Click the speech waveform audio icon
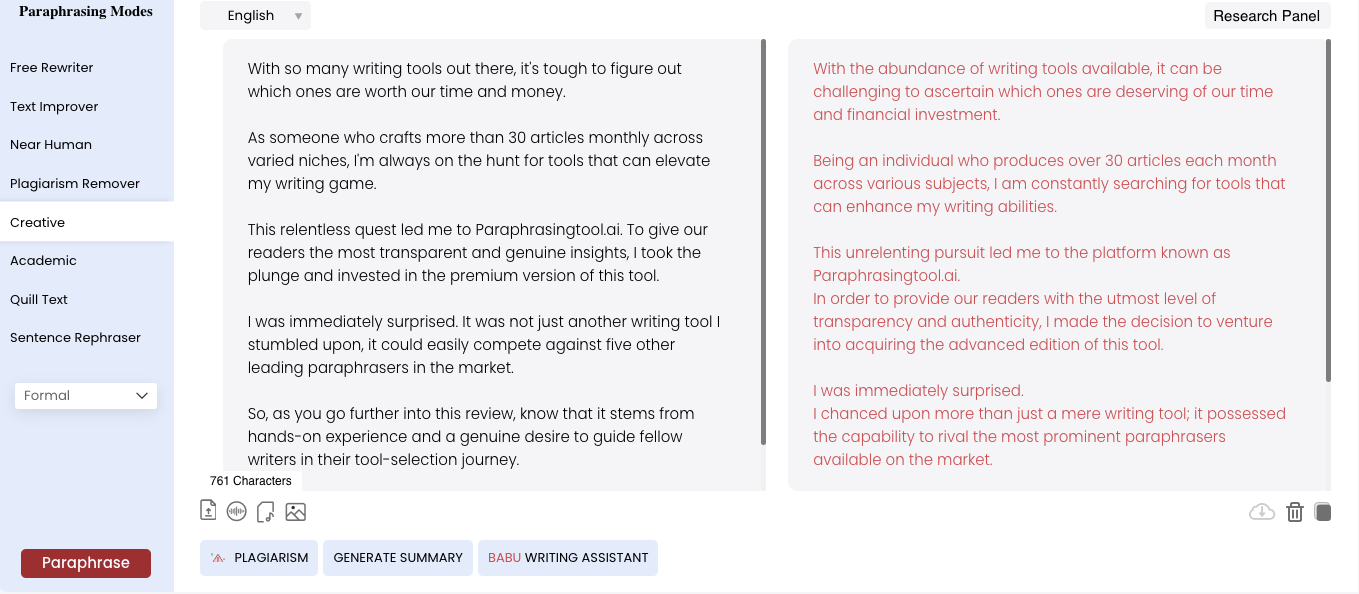This screenshot has height=594, width=1359. point(237,512)
